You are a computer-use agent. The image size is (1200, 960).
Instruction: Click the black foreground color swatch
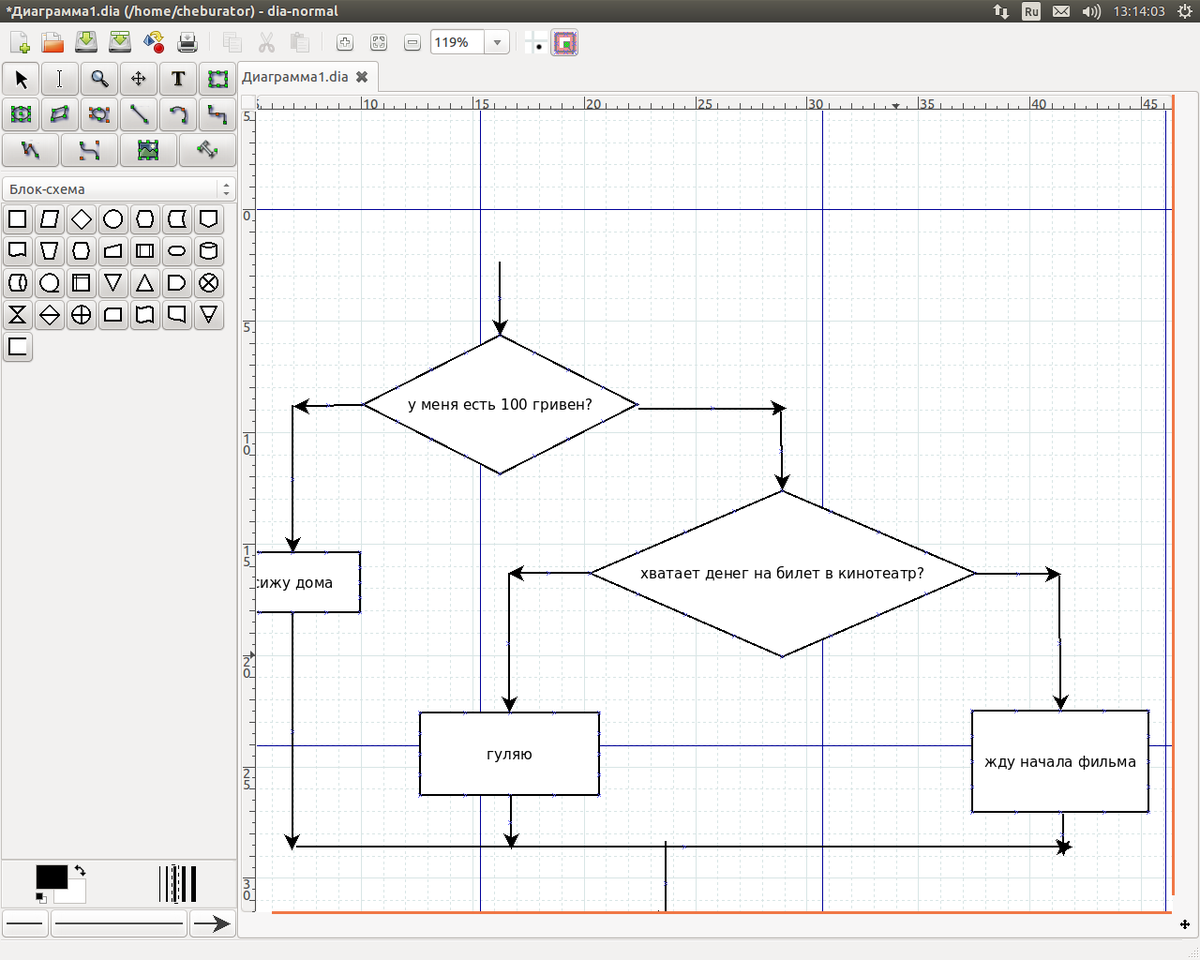tap(50, 876)
